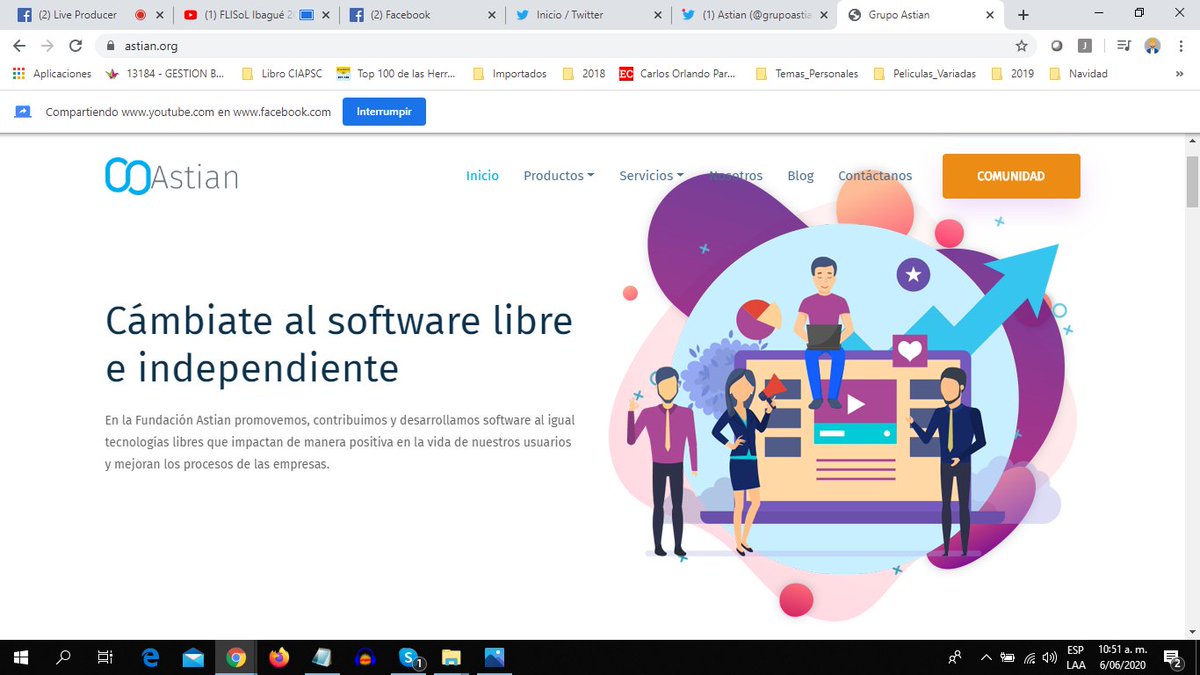Open the Photos app on taskbar
The height and width of the screenshot is (675, 1200).
click(x=494, y=657)
